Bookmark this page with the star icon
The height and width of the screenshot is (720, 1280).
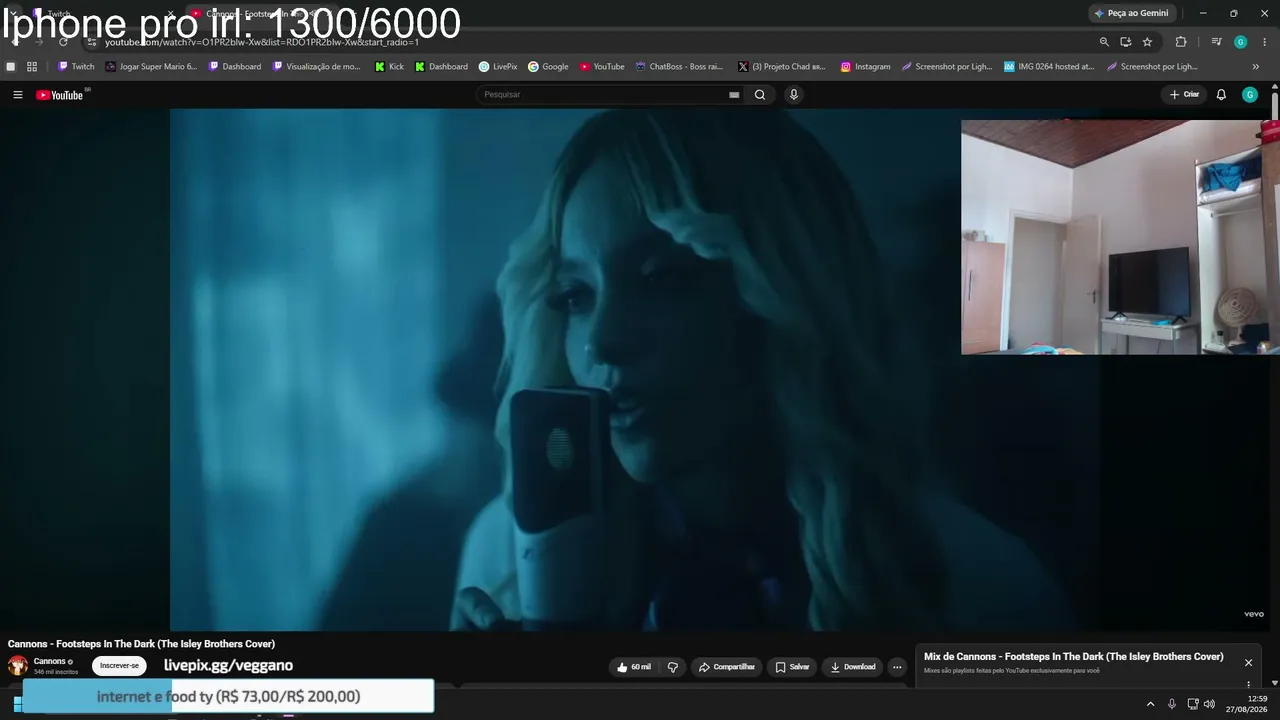1147,42
